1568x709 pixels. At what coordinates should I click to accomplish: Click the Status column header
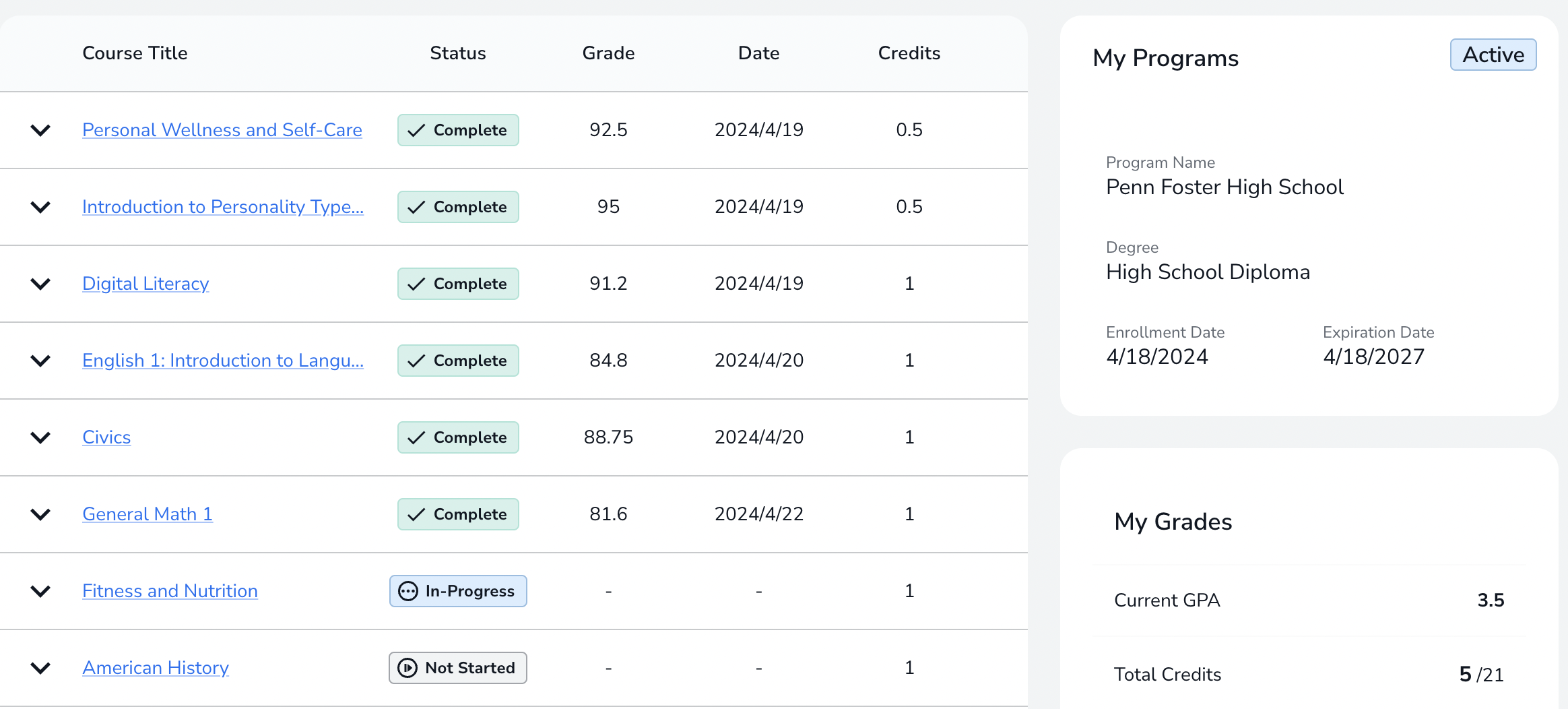458,53
